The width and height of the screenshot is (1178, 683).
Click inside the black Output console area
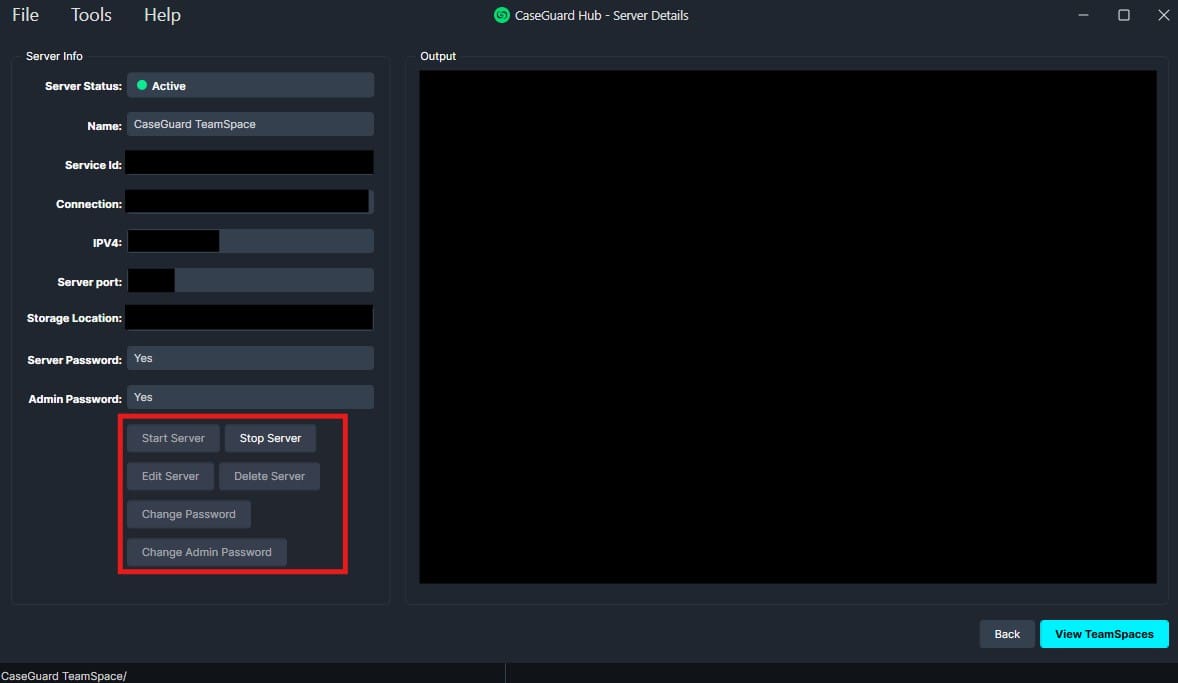click(787, 326)
